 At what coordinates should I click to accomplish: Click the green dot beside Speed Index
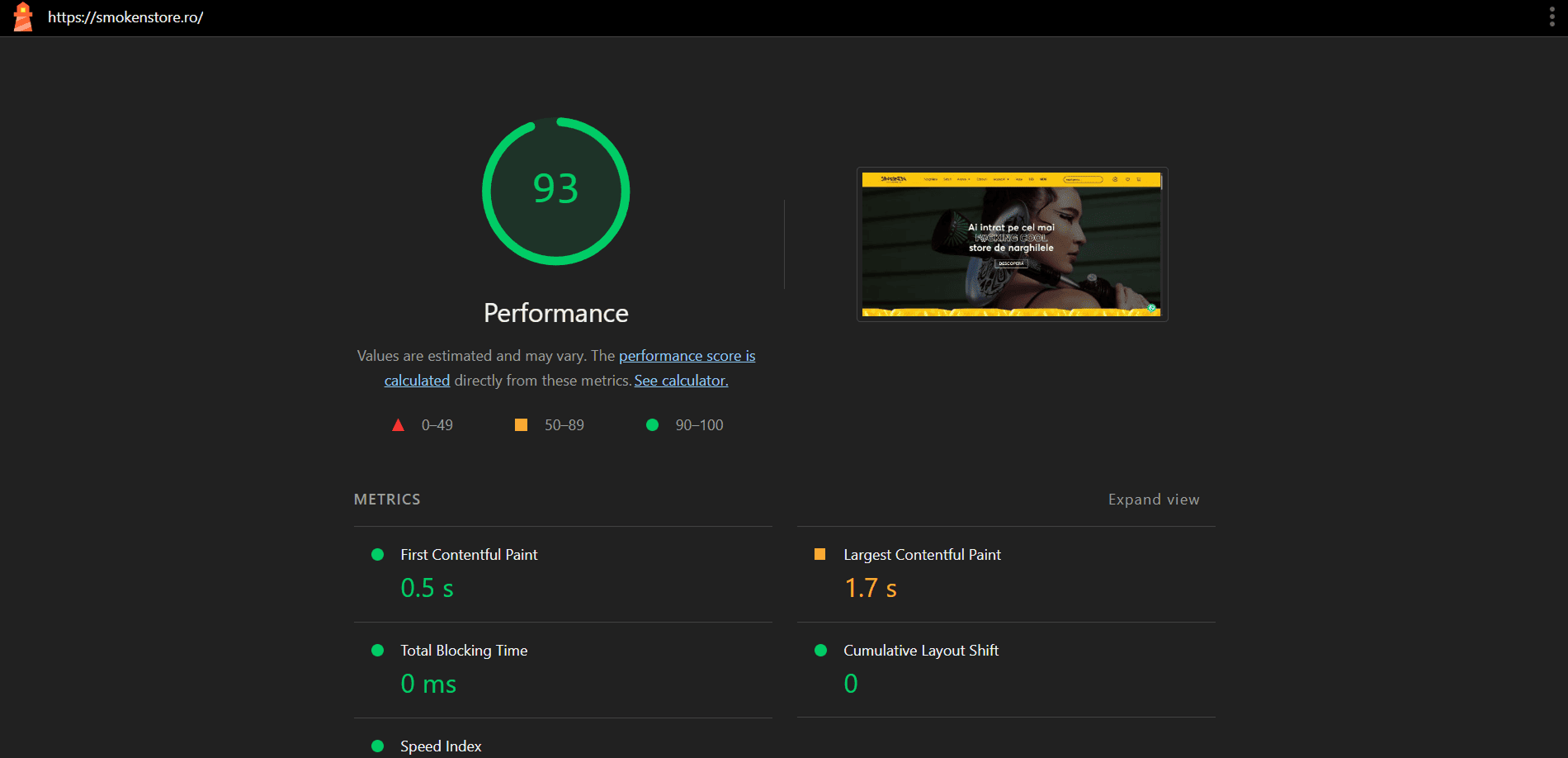[x=378, y=746]
